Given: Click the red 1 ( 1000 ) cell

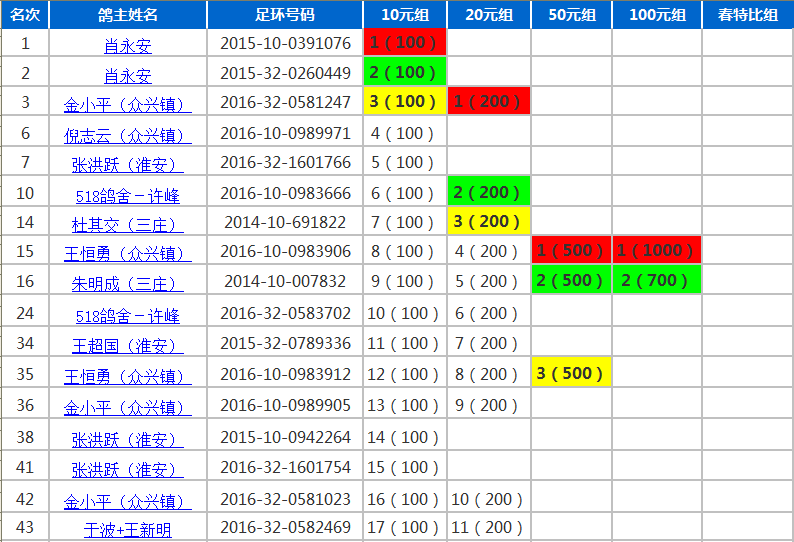Looking at the screenshot, I should point(656,250).
